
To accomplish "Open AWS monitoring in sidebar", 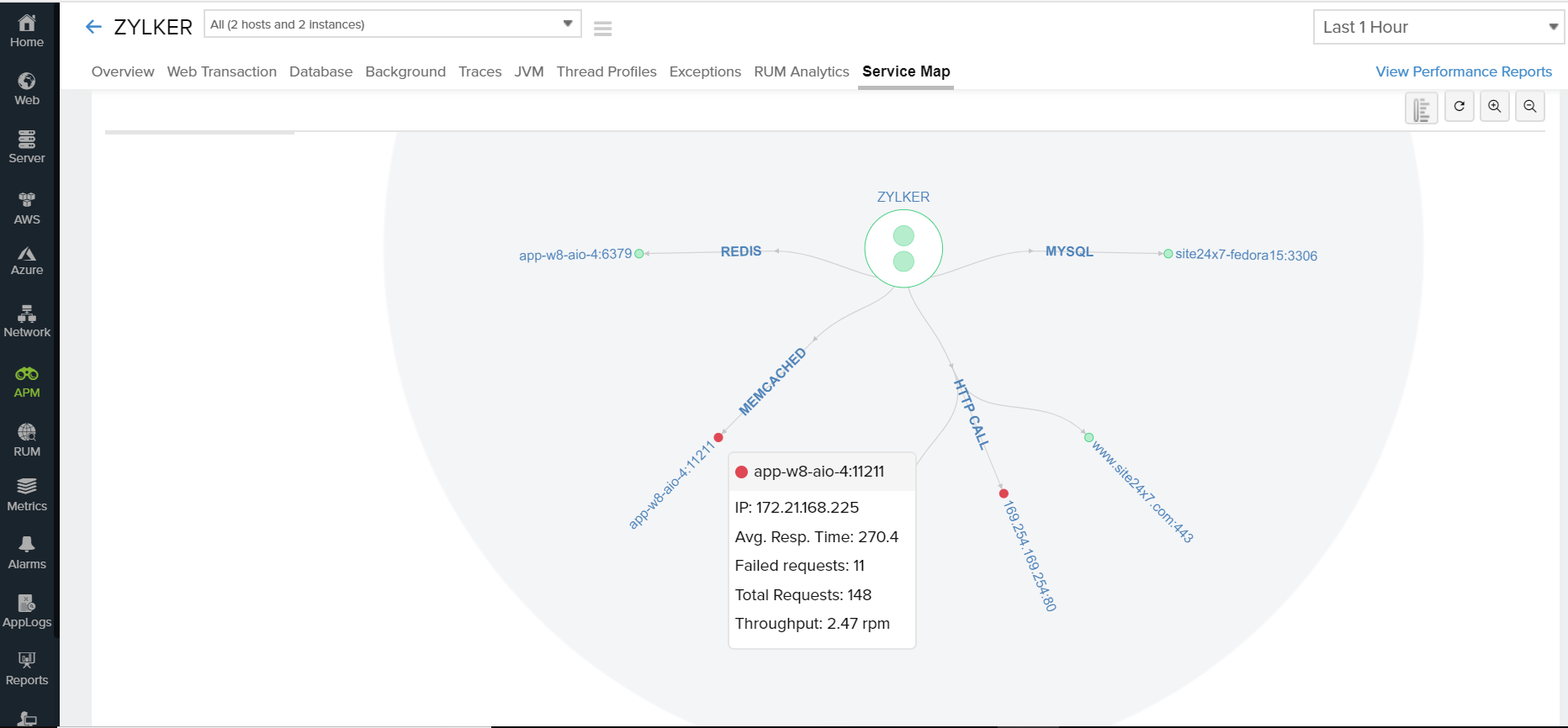I will coord(27,208).
